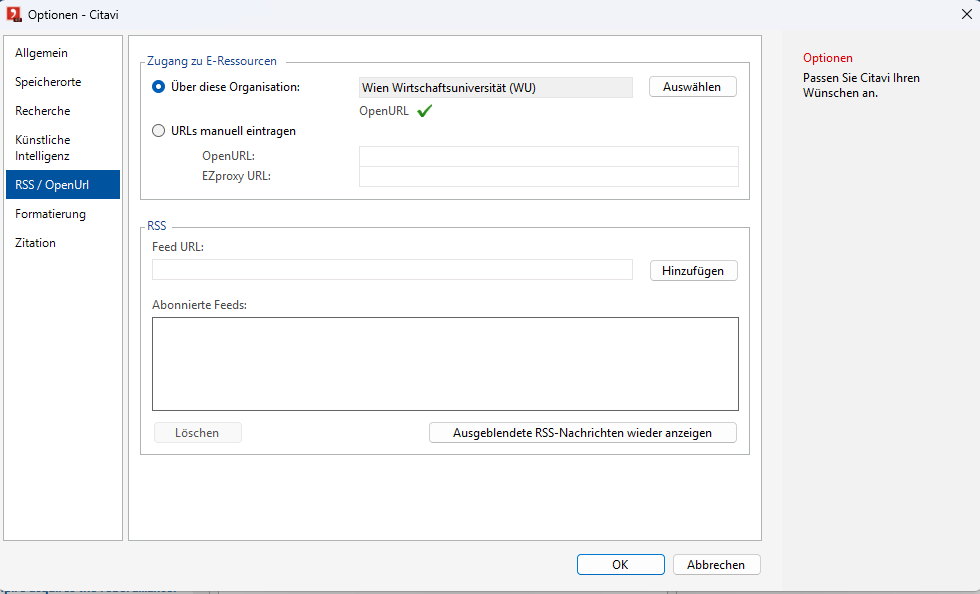Click Hinzufügen to add feed
The width and height of the screenshot is (980, 594).
pos(693,270)
